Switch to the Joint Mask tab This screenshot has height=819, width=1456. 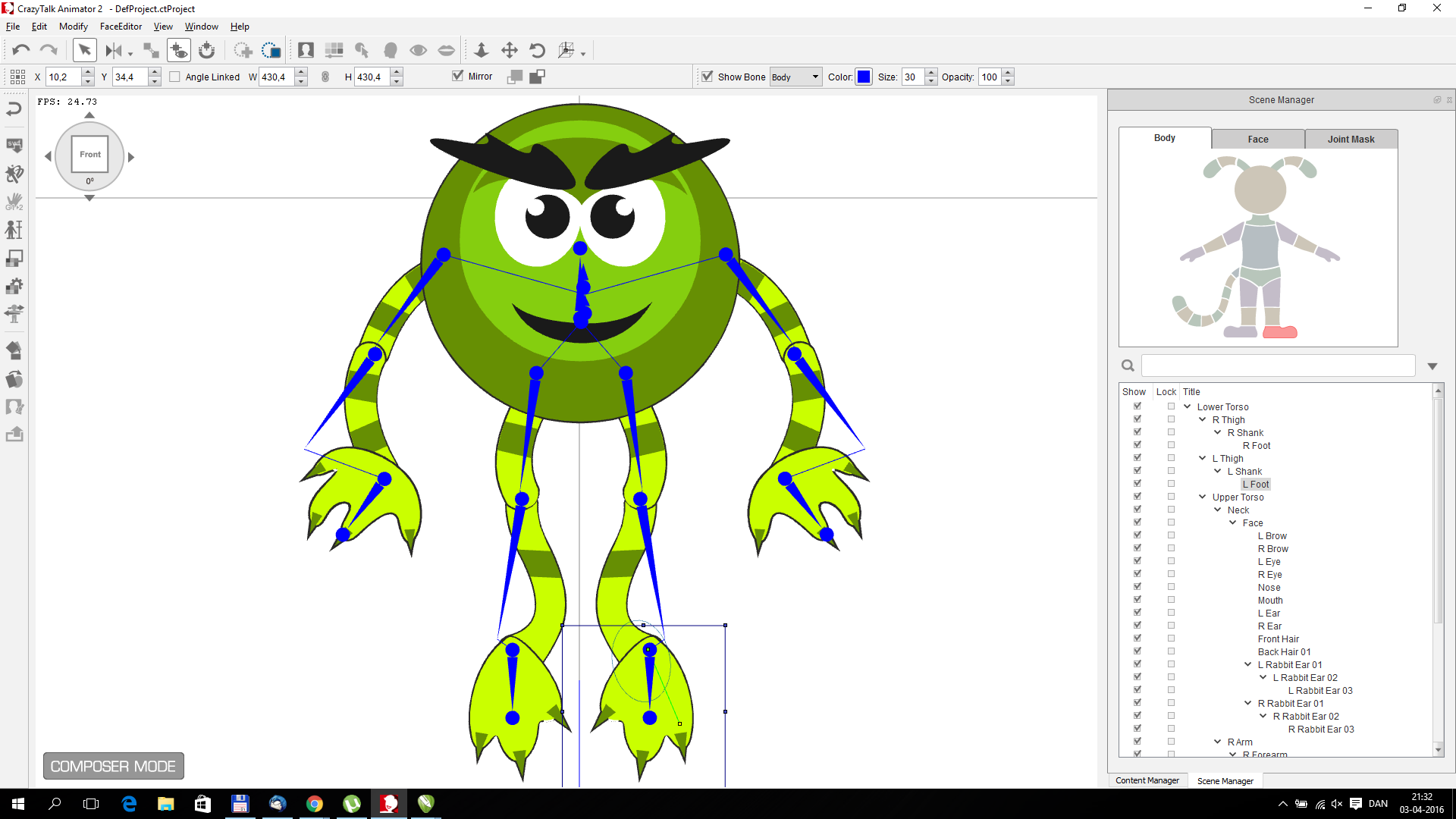1350,139
